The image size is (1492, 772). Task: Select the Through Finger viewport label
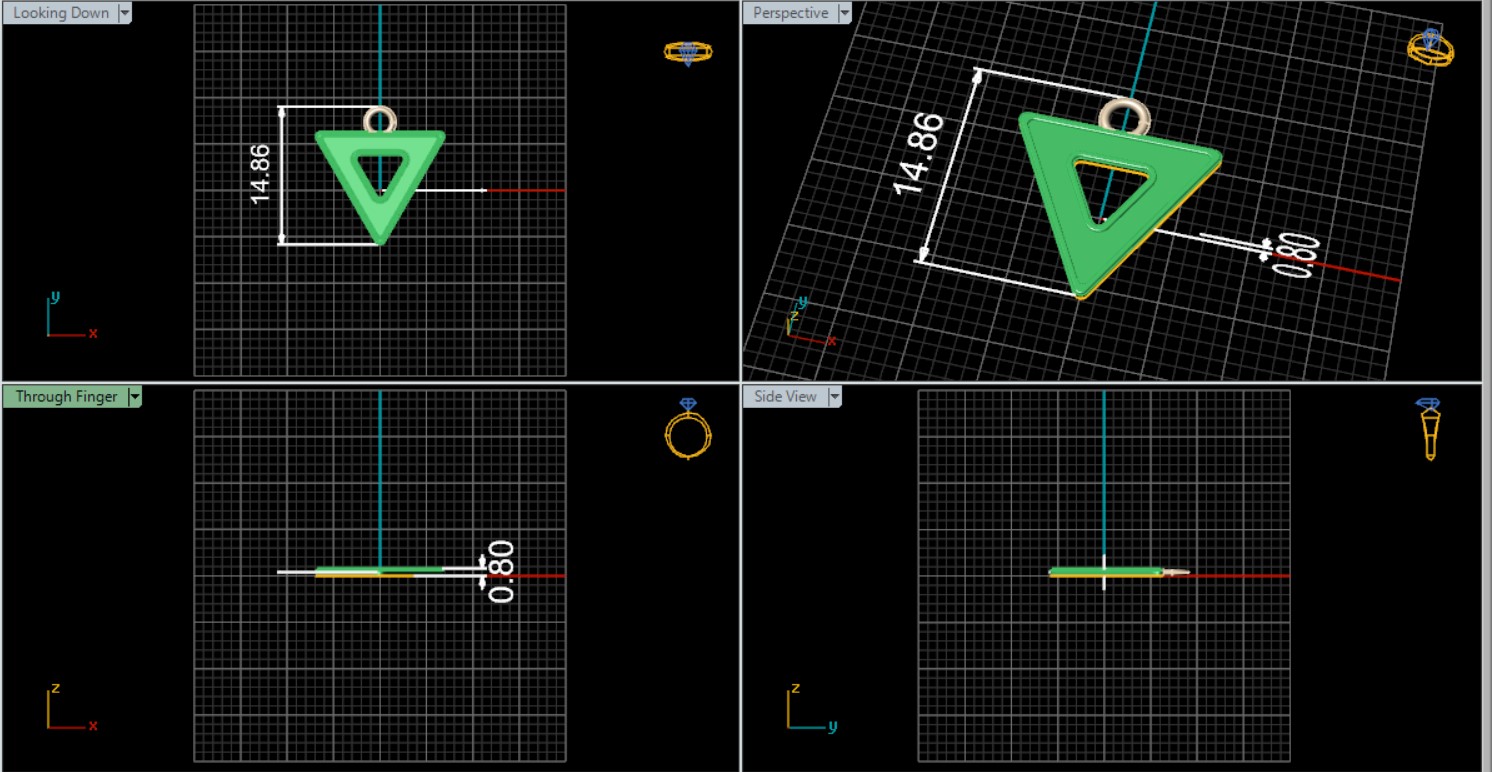point(66,397)
